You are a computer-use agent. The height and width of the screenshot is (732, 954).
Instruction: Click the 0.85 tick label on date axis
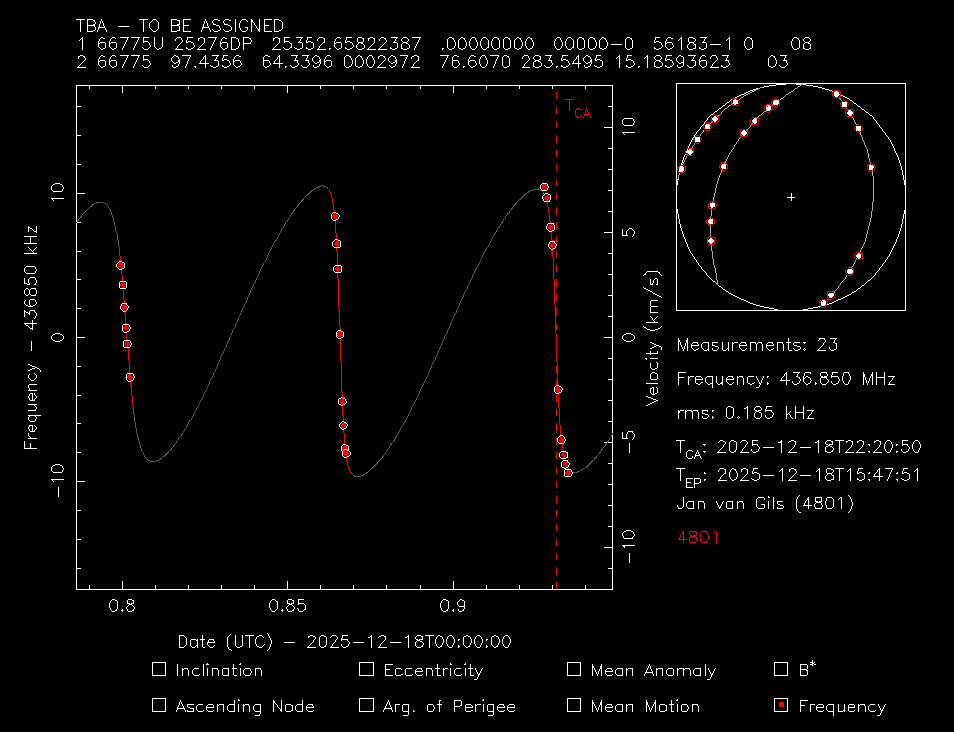click(287, 606)
